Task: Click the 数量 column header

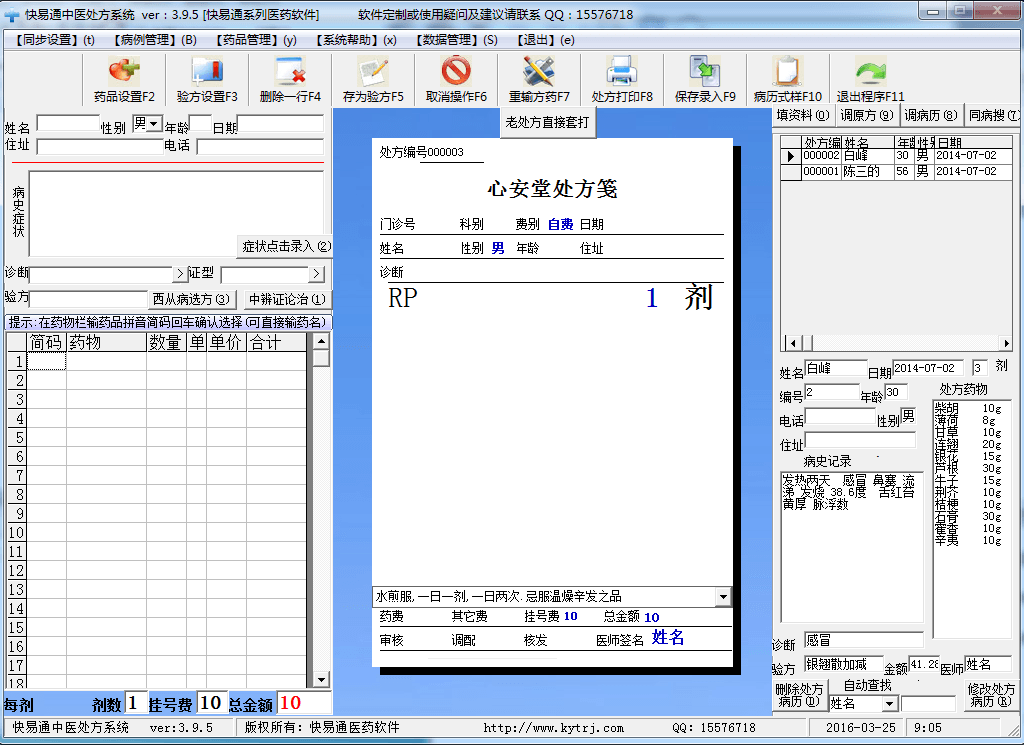Action: click(166, 342)
